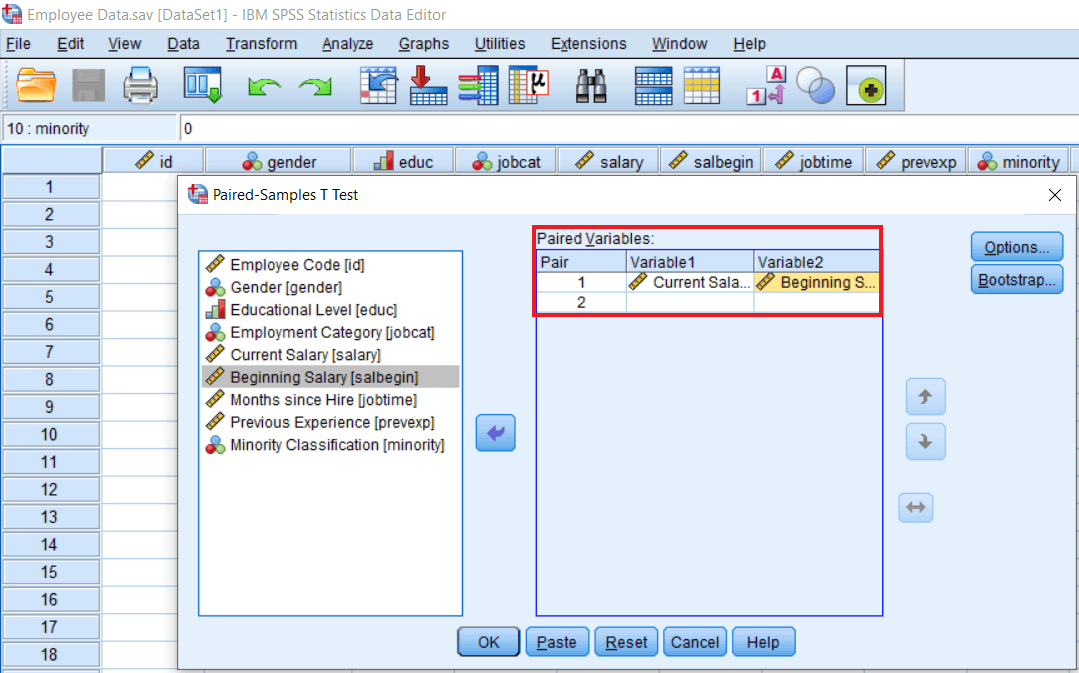The height and width of the screenshot is (673, 1079).
Task: Select Employment Category [jobcat] variable
Action: coord(330,332)
